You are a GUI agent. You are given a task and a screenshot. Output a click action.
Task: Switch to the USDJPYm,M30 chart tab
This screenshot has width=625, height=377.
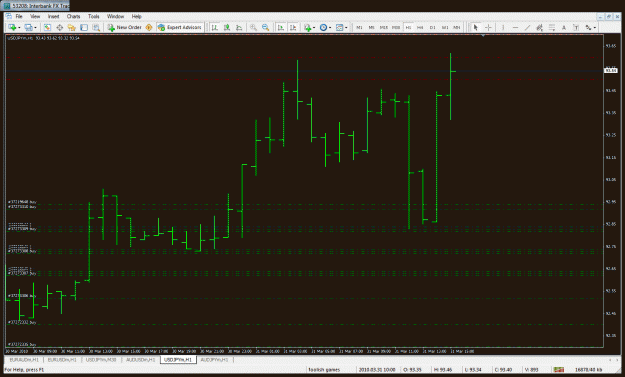(101, 360)
